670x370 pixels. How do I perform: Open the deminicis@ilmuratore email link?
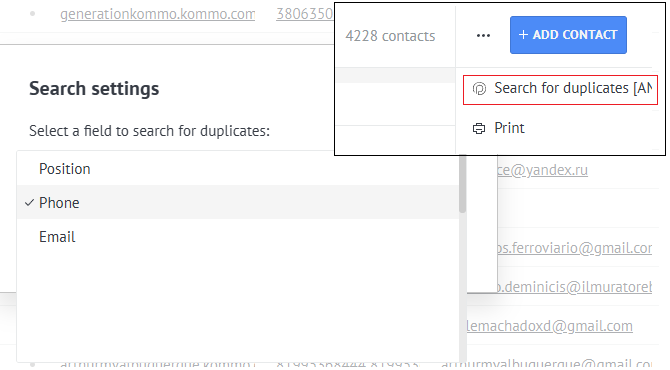[x=575, y=287]
